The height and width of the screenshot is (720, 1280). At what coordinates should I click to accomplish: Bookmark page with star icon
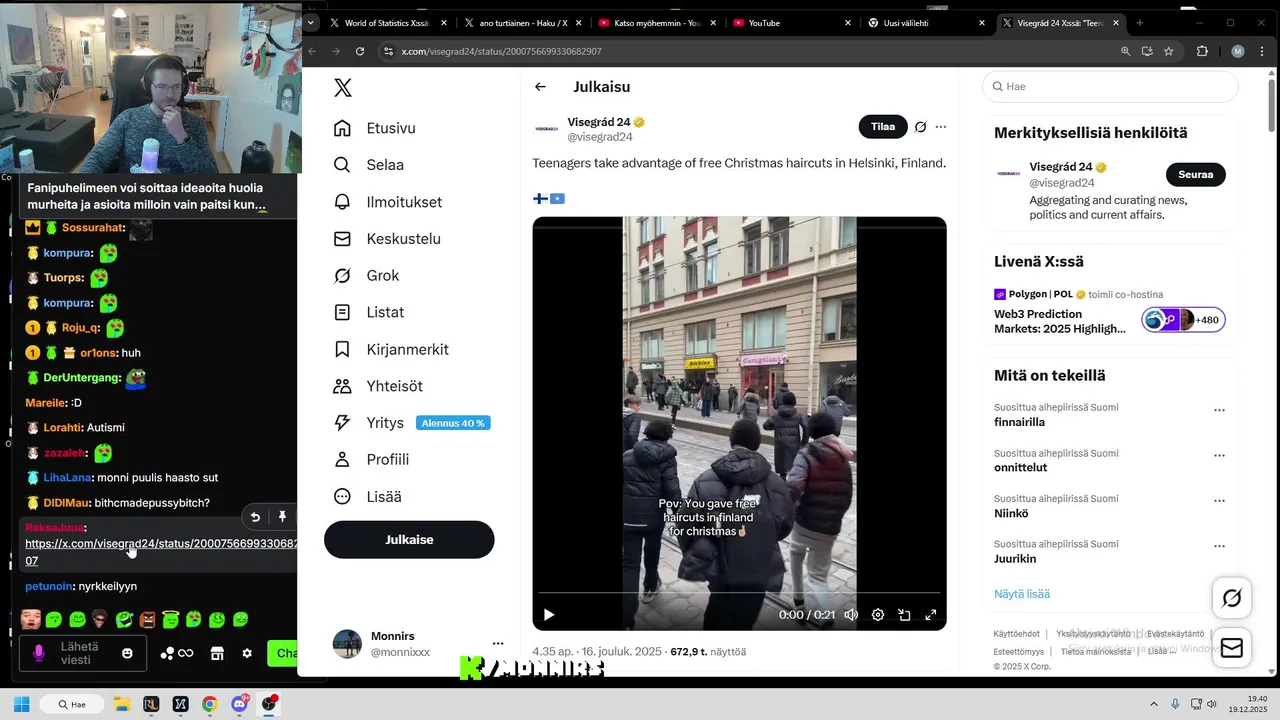coord(1168,51)
